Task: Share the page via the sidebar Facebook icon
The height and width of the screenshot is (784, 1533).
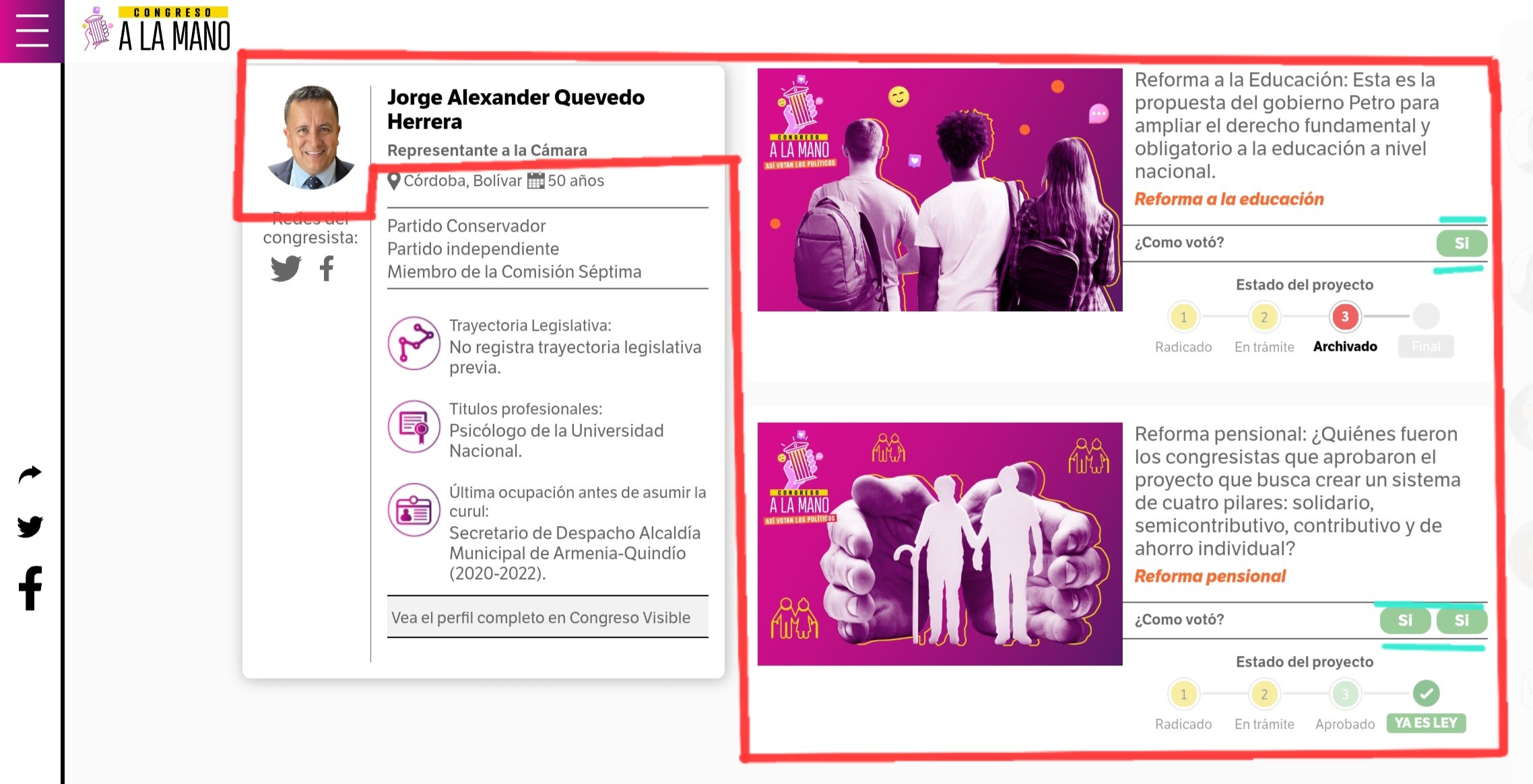Action: pyautogui.click(x=29, y=587)
